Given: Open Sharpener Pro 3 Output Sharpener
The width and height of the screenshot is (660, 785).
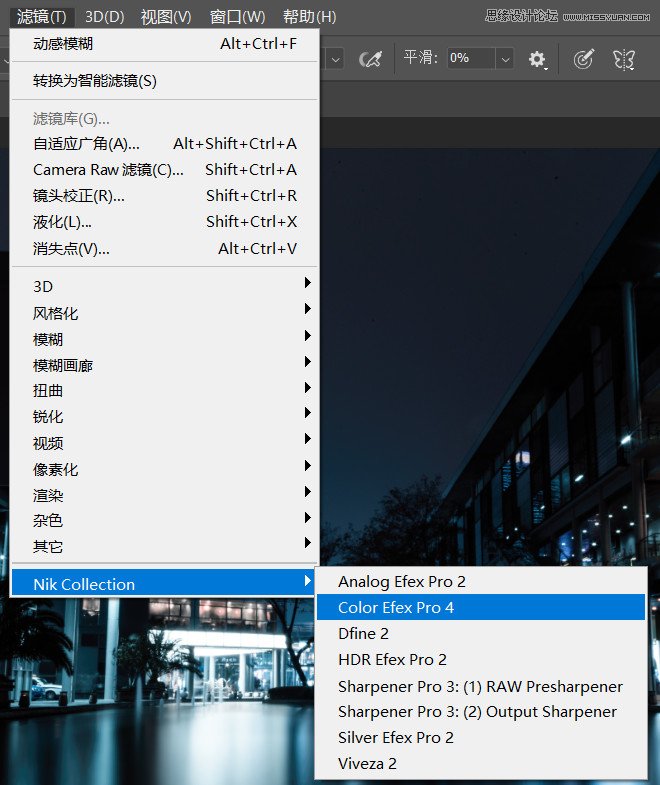Looking at the screenshot, I should pyautogui.click(x=481, y=712).
